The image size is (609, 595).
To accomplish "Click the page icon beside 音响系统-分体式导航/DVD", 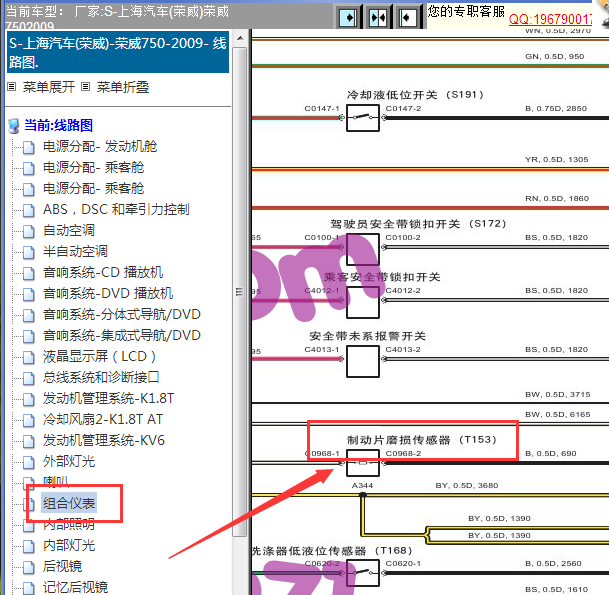I will point(28,315).
